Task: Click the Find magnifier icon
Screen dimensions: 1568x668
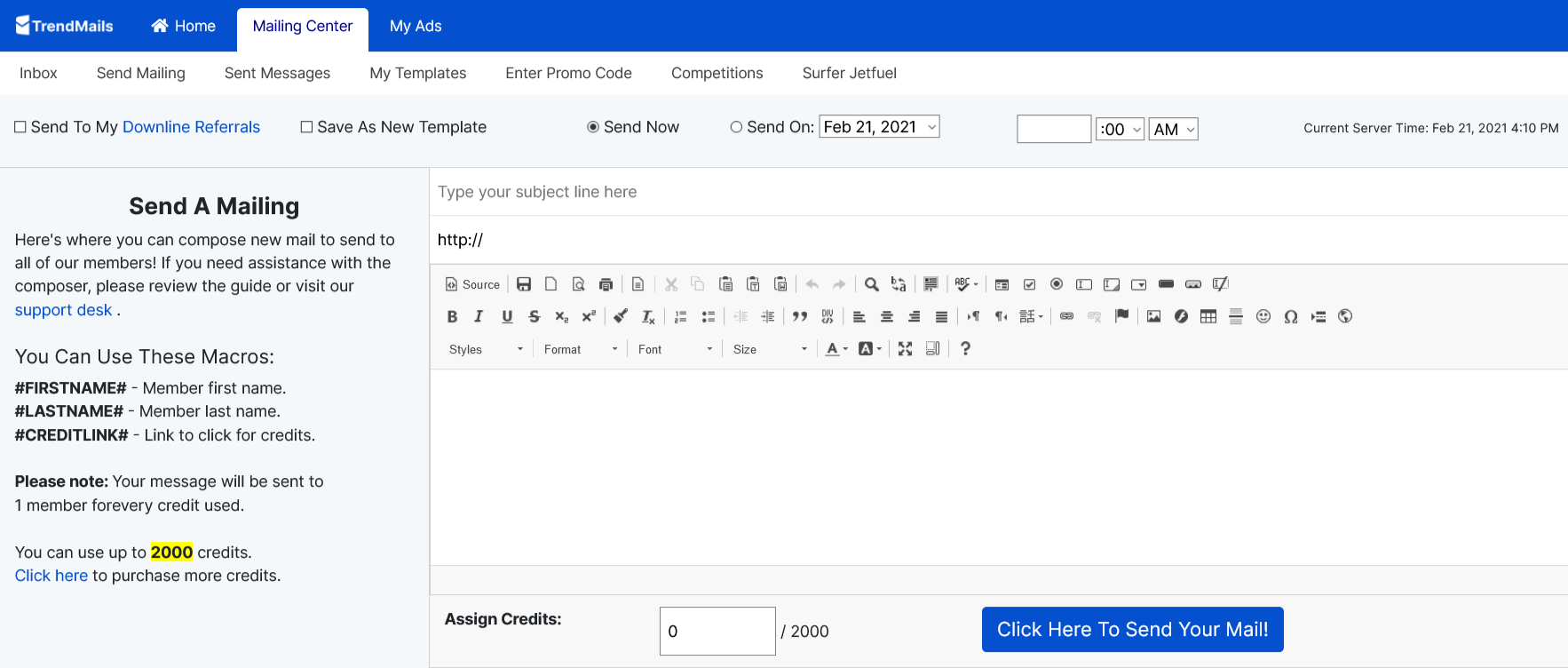Action: (872, 284)
